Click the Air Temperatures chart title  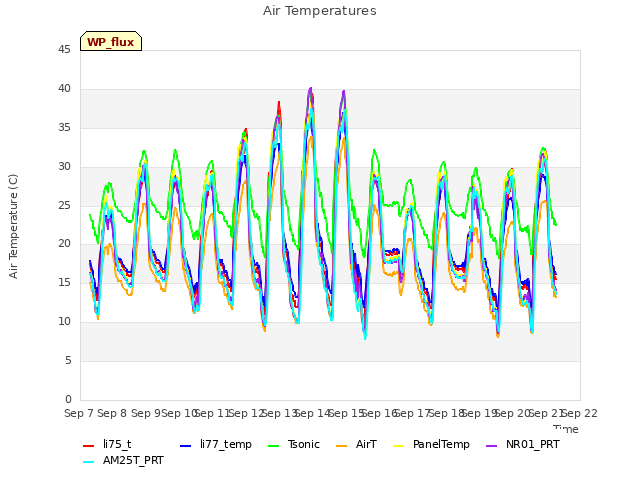(x=320, y=11)
